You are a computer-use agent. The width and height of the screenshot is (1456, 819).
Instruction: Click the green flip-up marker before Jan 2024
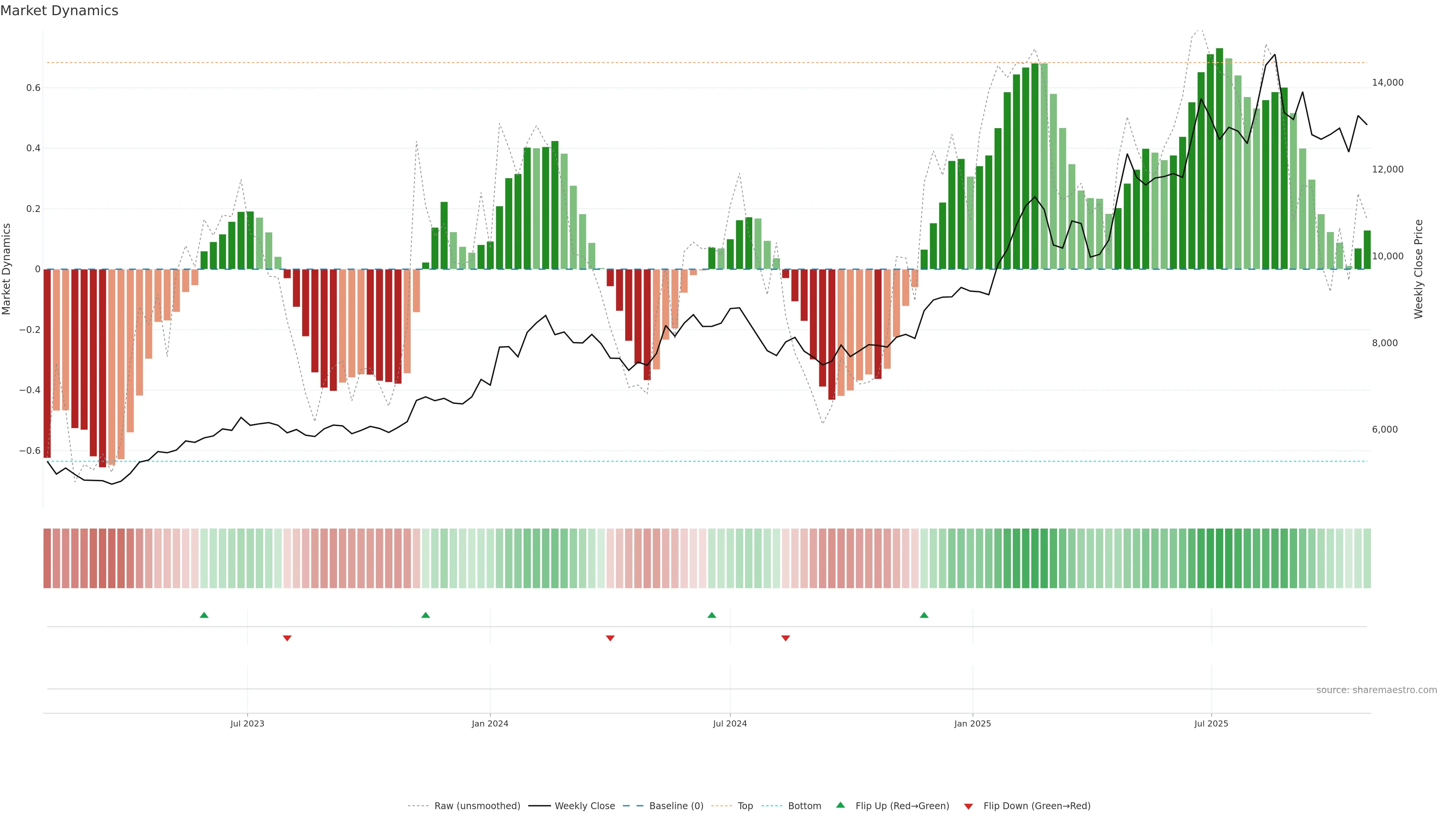[425, 615]
